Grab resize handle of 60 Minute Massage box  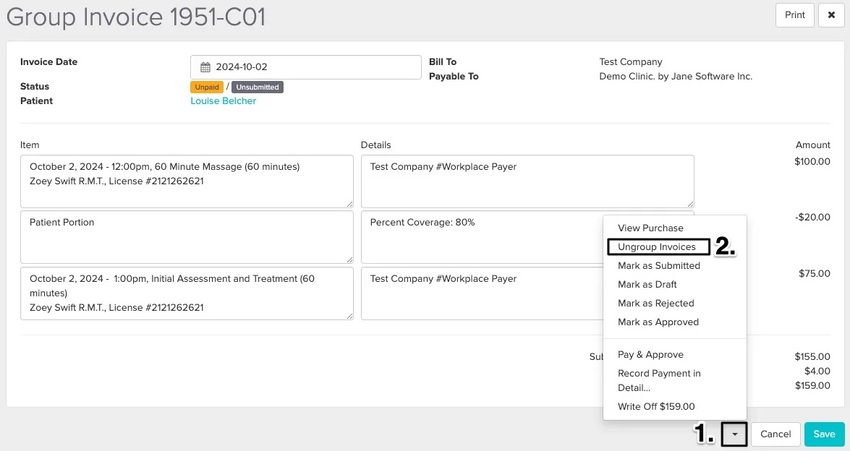click(350, 204)
